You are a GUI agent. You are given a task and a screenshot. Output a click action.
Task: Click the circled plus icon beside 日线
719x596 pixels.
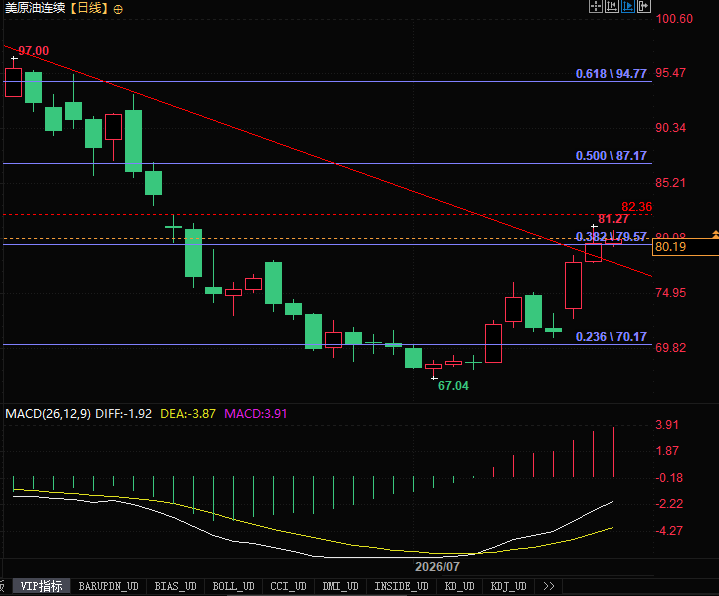pos(118,9)
